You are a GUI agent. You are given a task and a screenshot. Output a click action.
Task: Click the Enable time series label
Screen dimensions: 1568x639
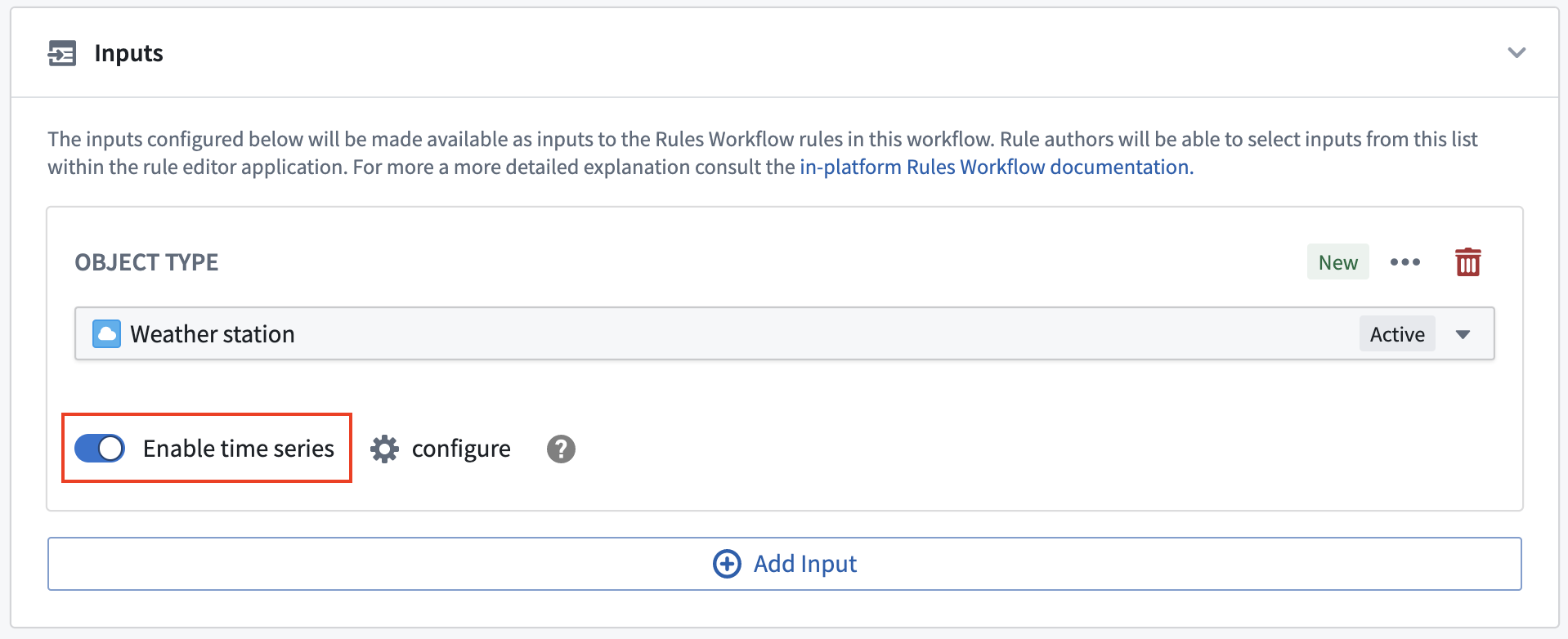[x=239, y=448]
